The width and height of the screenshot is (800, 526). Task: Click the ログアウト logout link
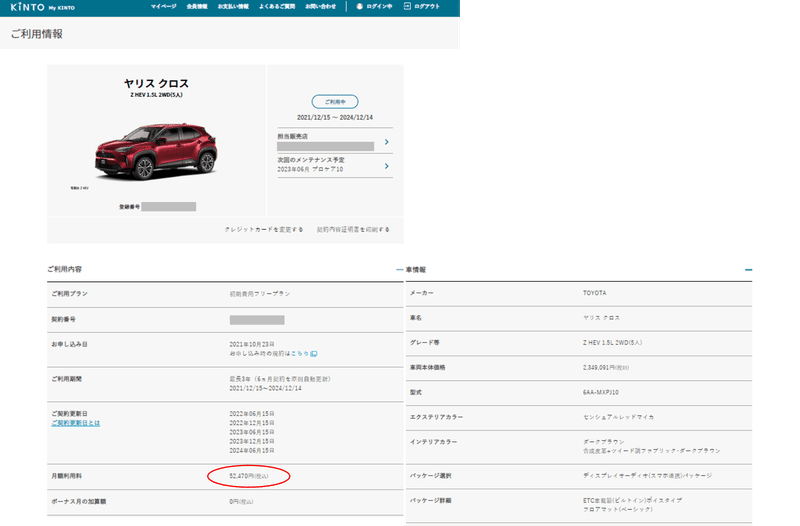pyautogui.click(x=422, y=7)
